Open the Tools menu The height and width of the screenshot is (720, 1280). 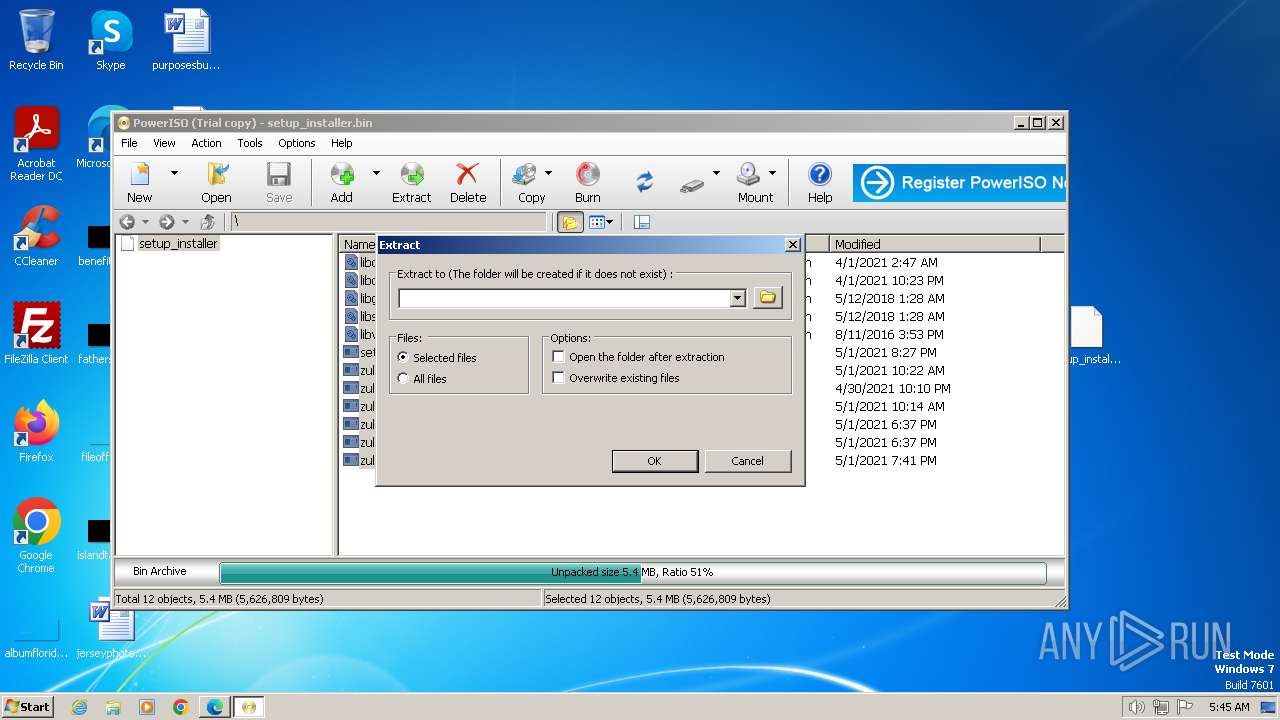(250, 143)
